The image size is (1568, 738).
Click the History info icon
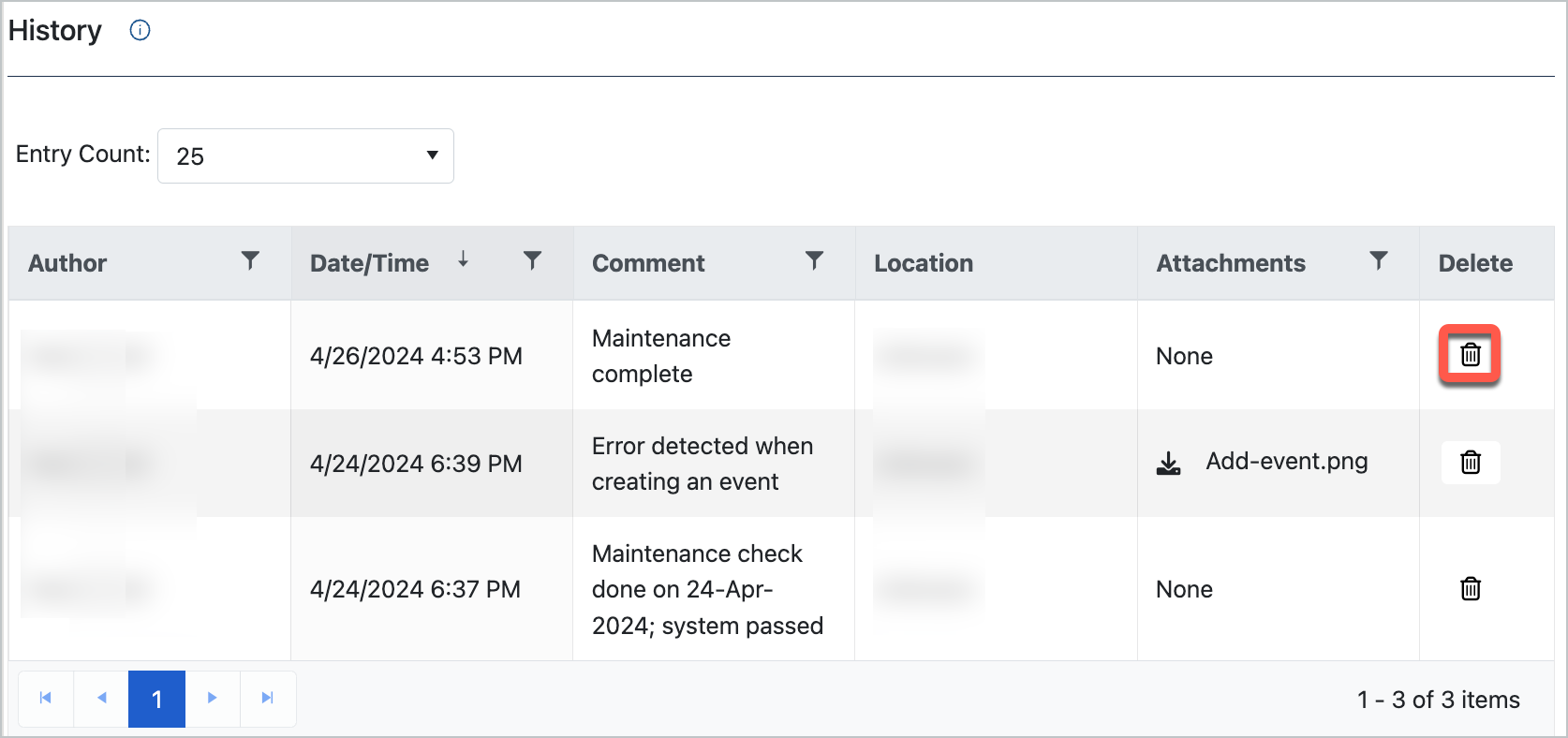[140, 31]
